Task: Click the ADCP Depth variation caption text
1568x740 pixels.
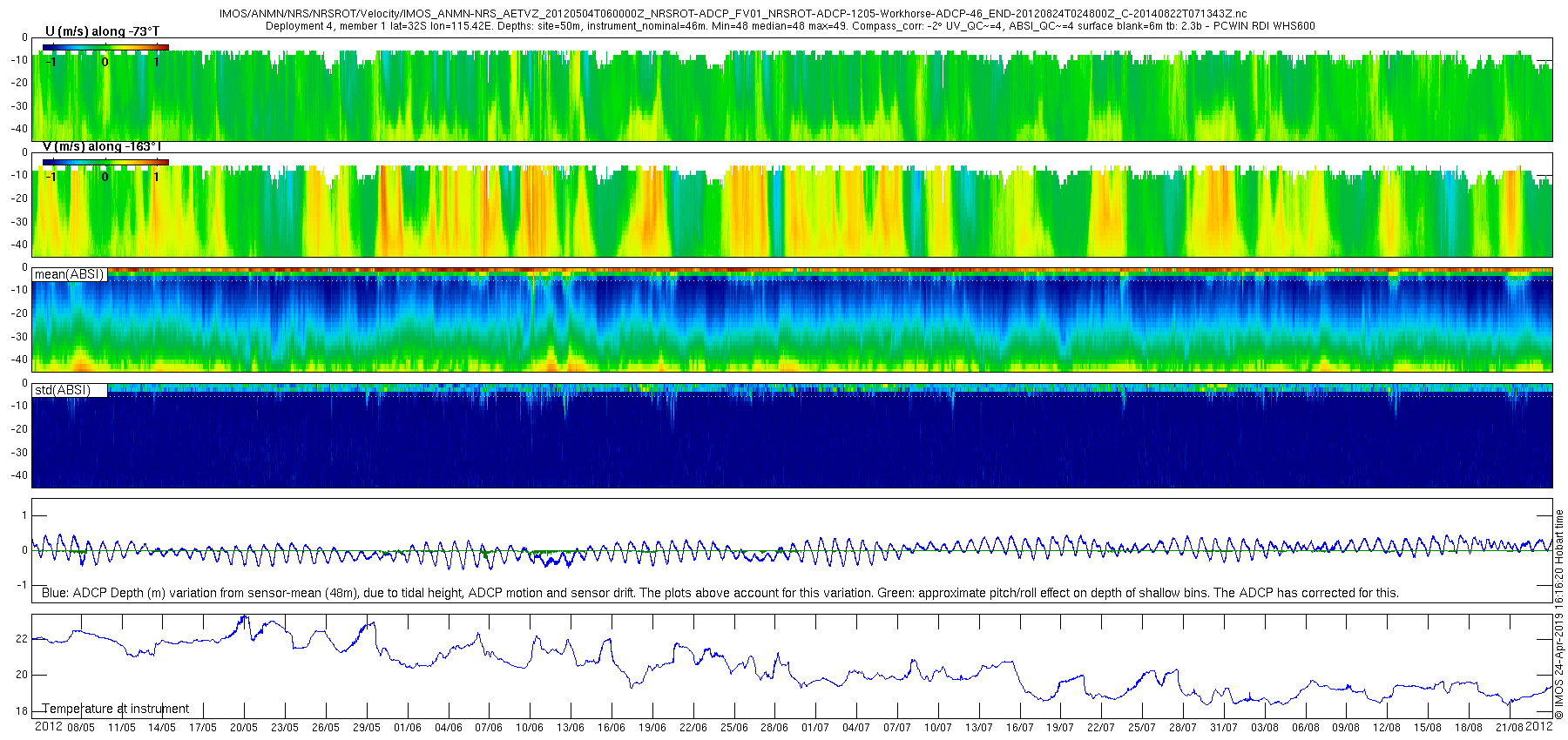Action: coord(720,593)
